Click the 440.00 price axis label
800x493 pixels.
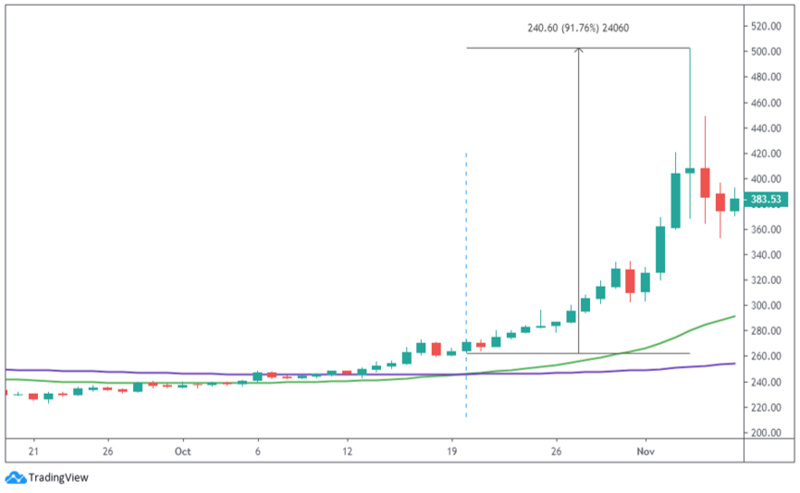pos(766,128)
